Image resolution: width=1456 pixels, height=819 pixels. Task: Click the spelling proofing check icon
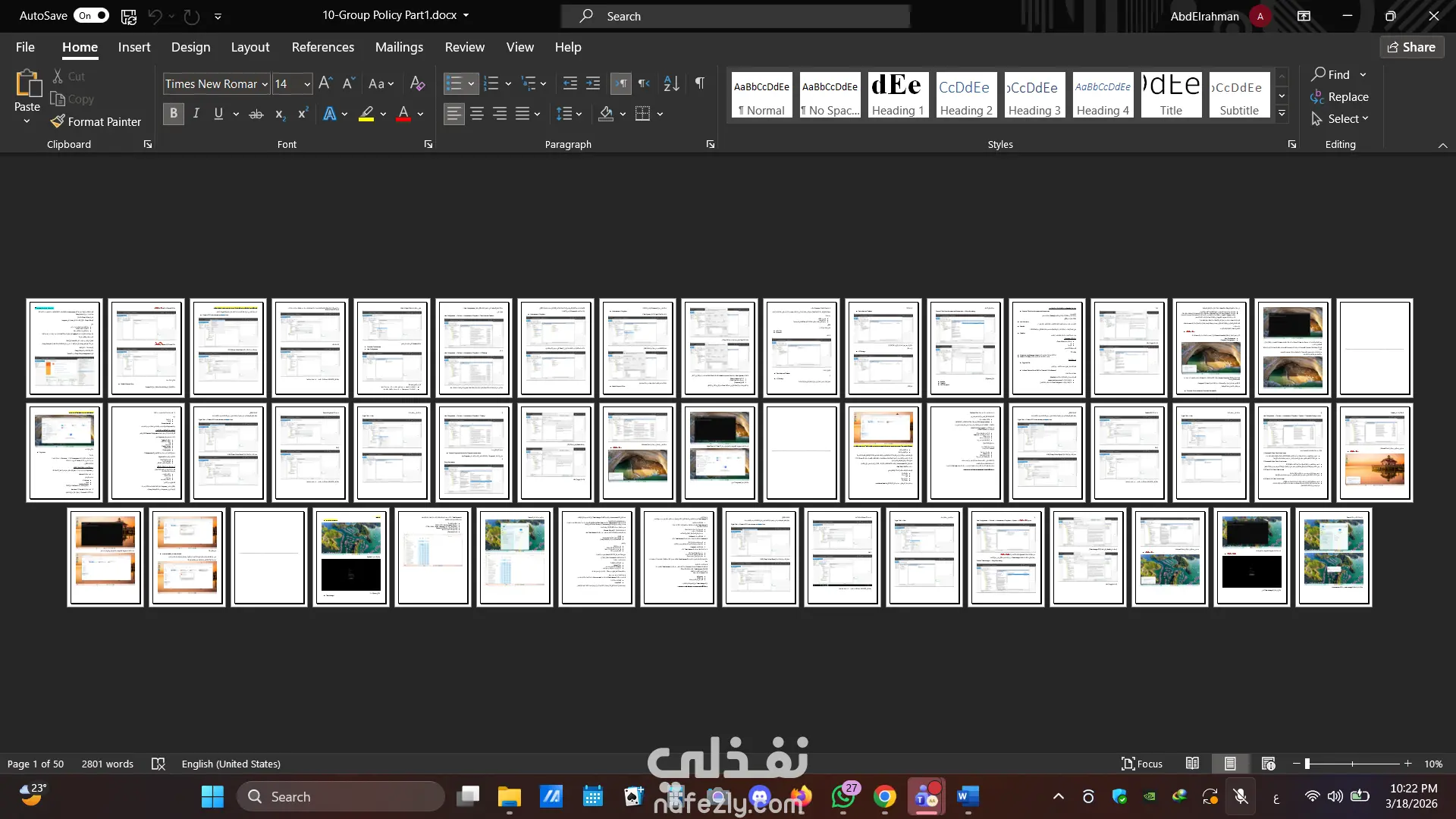pyautogui.click(x=158, y=764)
